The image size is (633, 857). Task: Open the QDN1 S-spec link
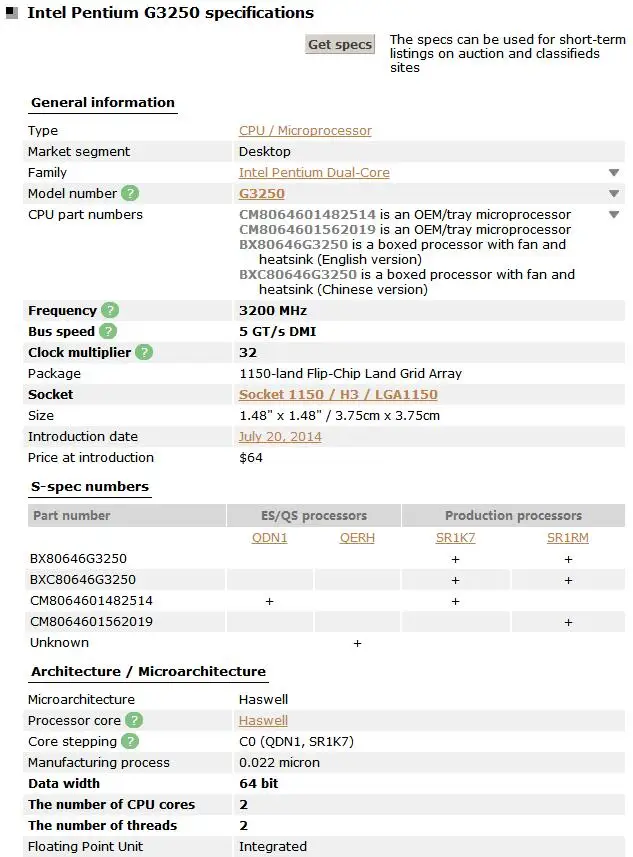pyautogui.click(x=269, y=537)
